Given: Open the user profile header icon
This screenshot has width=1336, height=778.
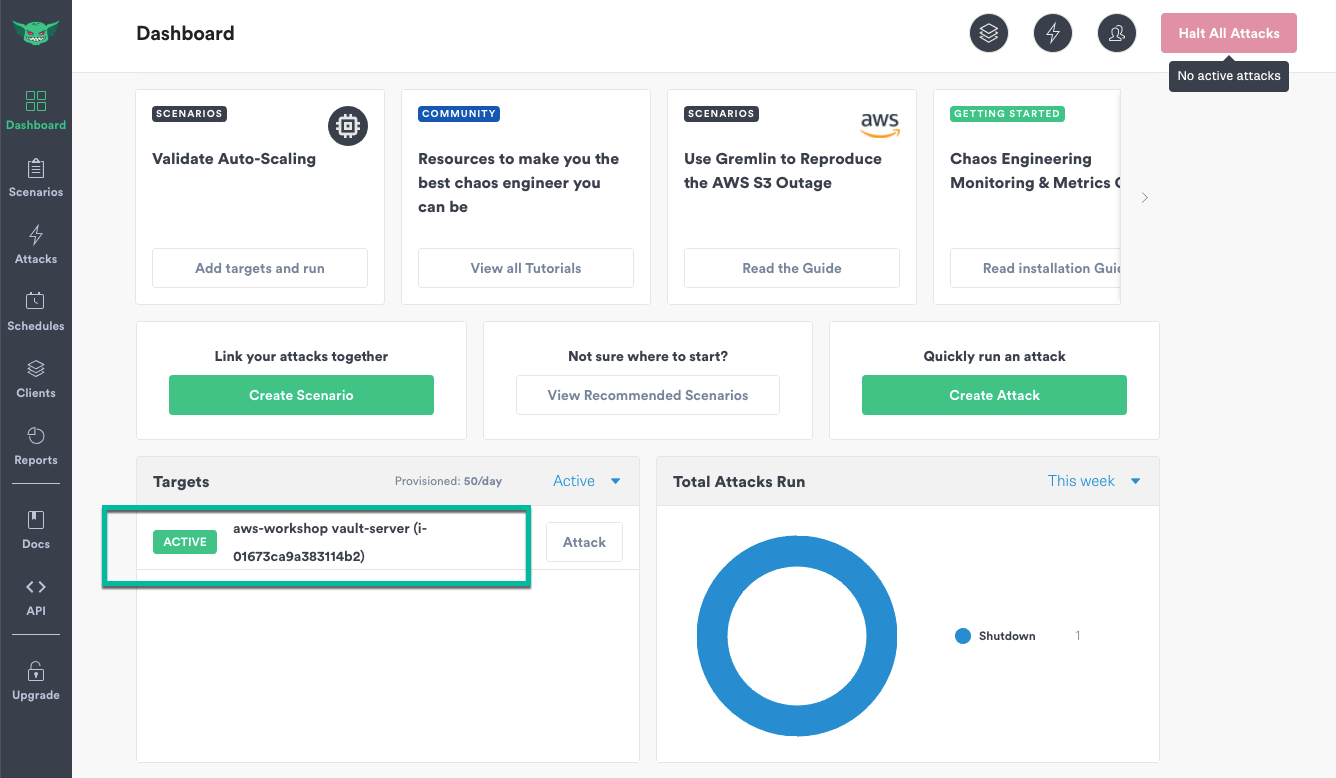Looking at the screenshot, I should [x=1117, y=33].
